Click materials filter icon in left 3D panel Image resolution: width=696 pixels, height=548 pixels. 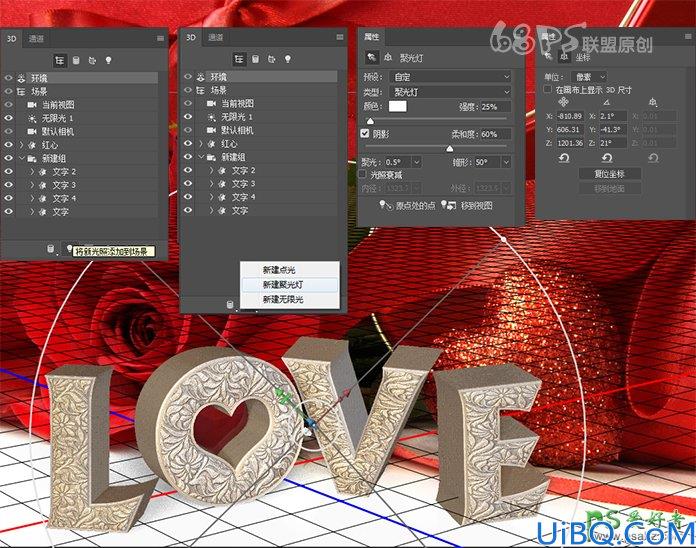(92, 60)
